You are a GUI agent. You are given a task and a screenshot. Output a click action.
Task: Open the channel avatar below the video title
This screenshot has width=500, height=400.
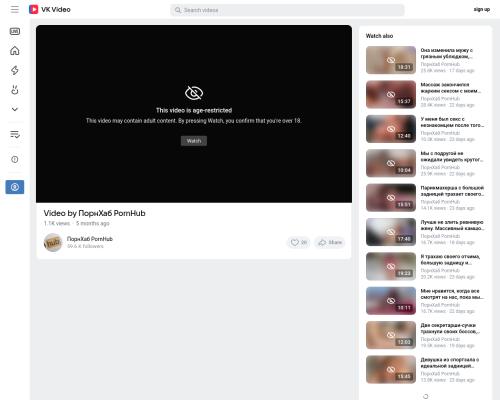pyautogui.click(x=53, y=242)
